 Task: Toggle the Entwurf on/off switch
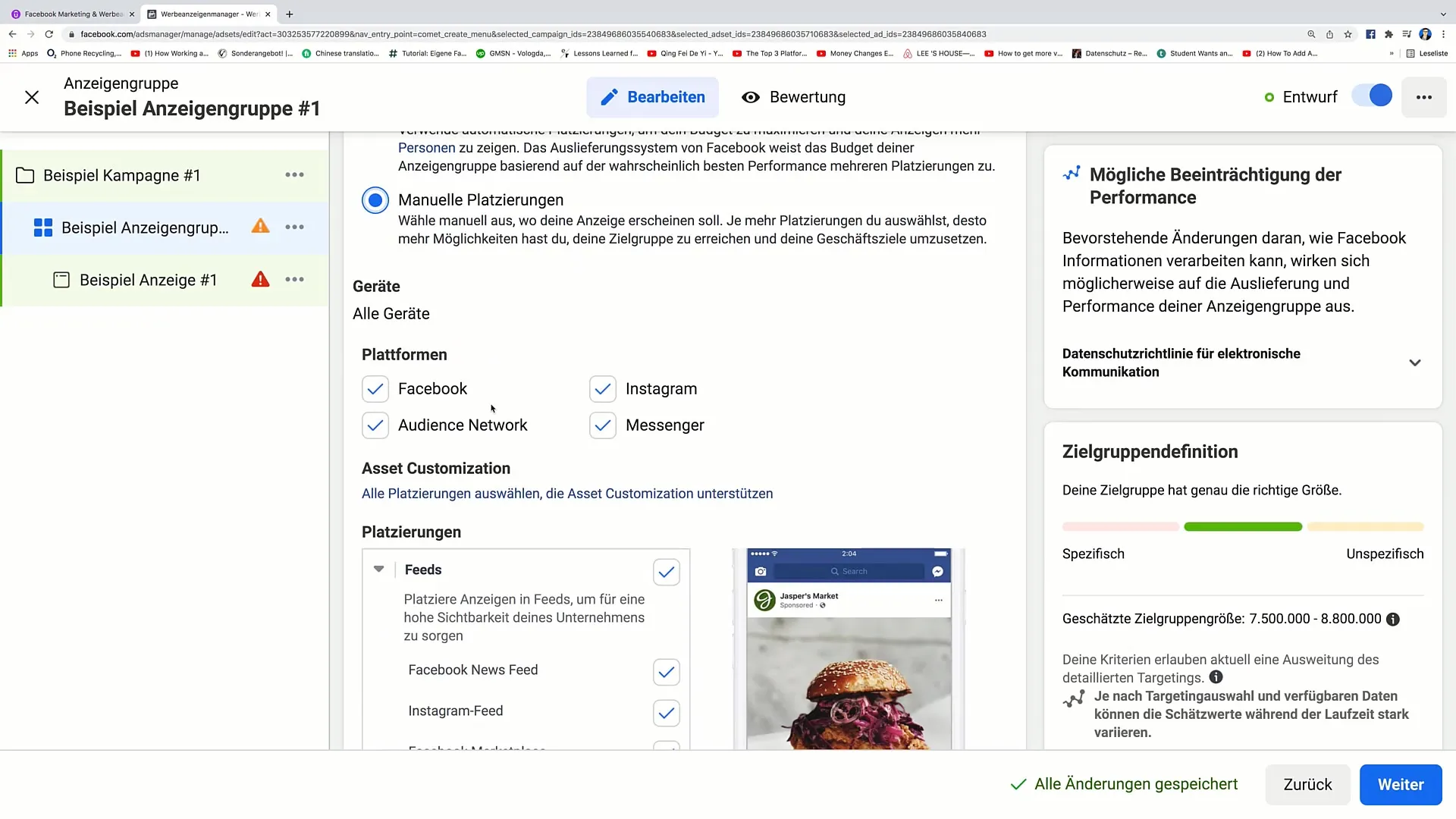coord(1372,96)
